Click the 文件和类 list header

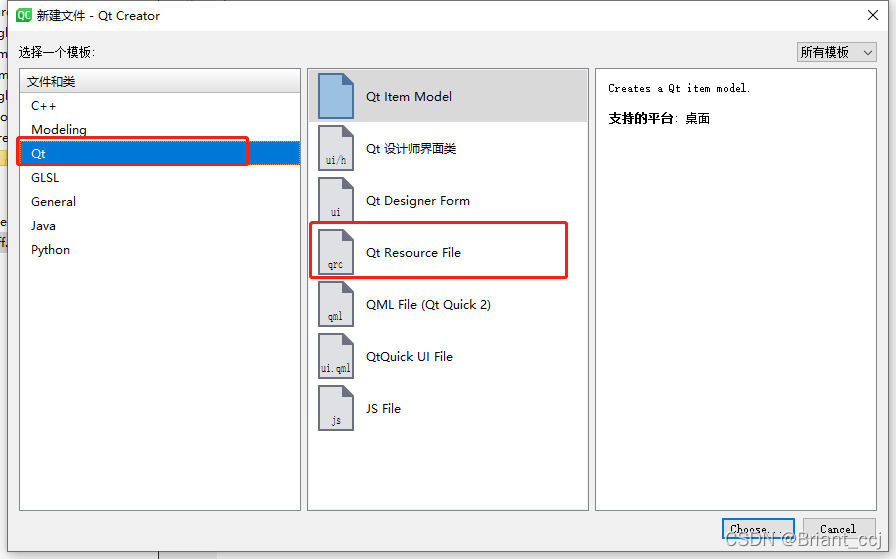point(160,81)
